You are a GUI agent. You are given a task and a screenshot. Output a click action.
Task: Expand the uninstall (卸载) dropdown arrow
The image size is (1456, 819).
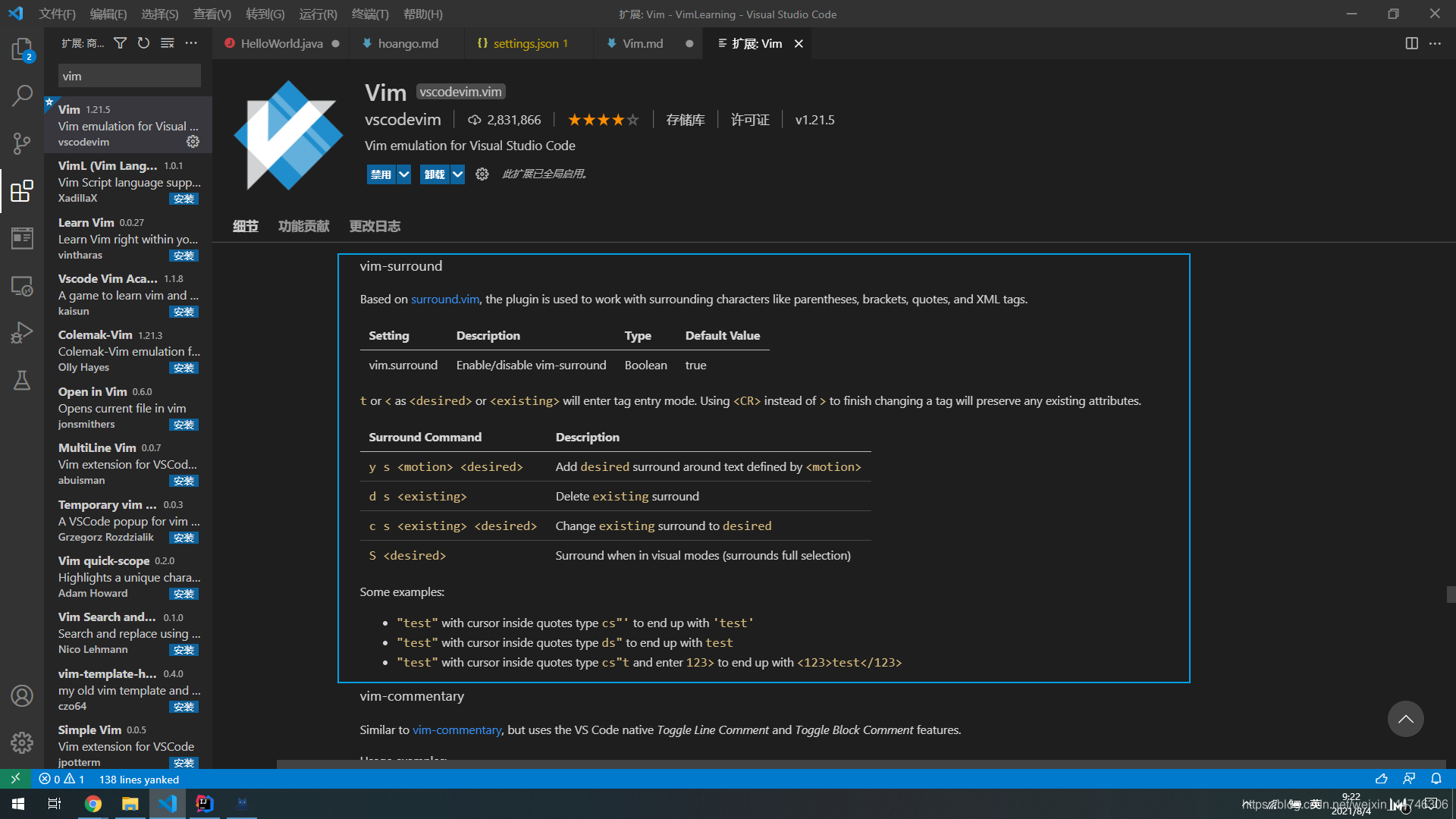pyautogui.click(x=457, y=174)
